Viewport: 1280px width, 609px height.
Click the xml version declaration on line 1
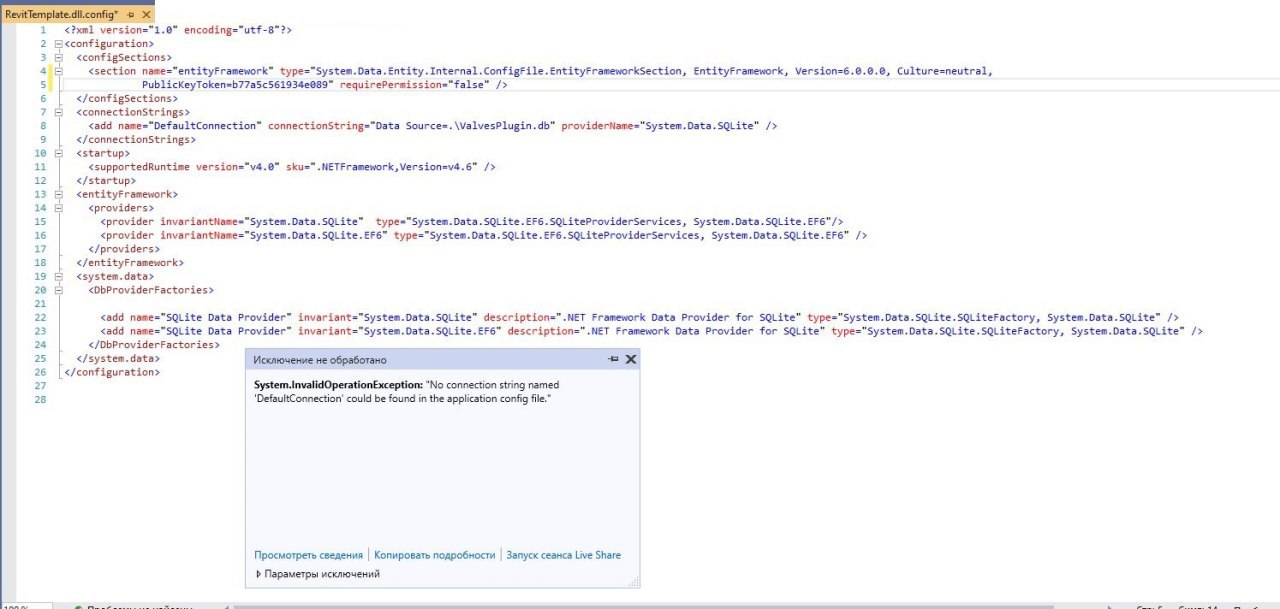pos(178,31)
